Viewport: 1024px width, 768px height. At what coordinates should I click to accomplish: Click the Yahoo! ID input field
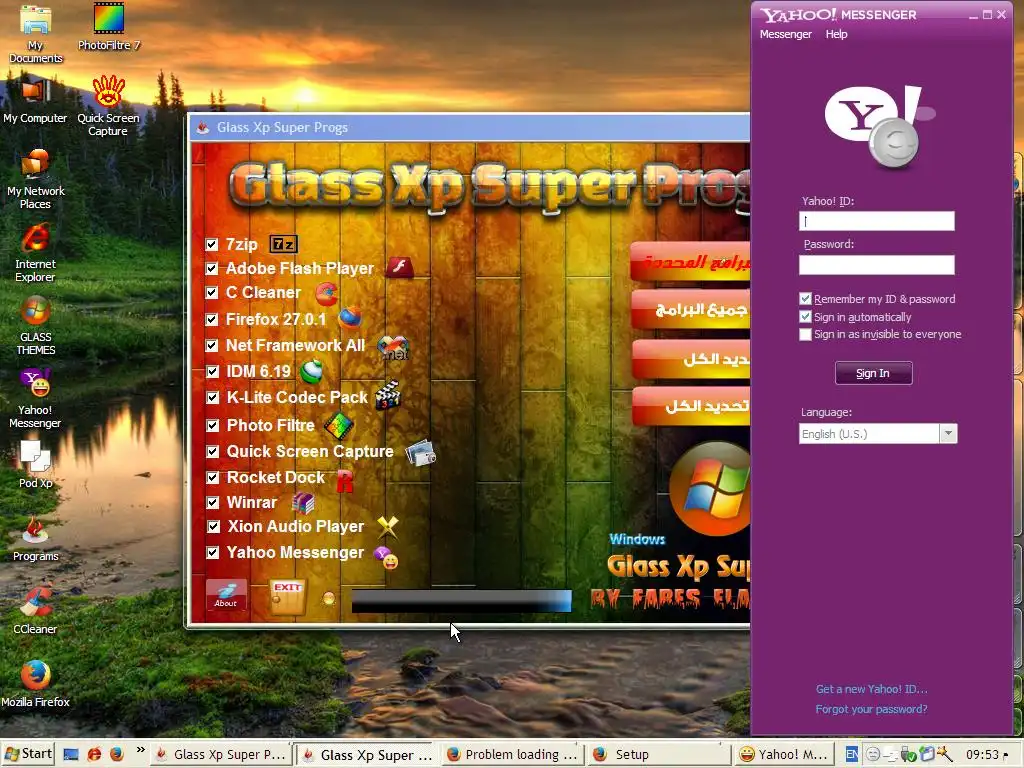(876, 221)
